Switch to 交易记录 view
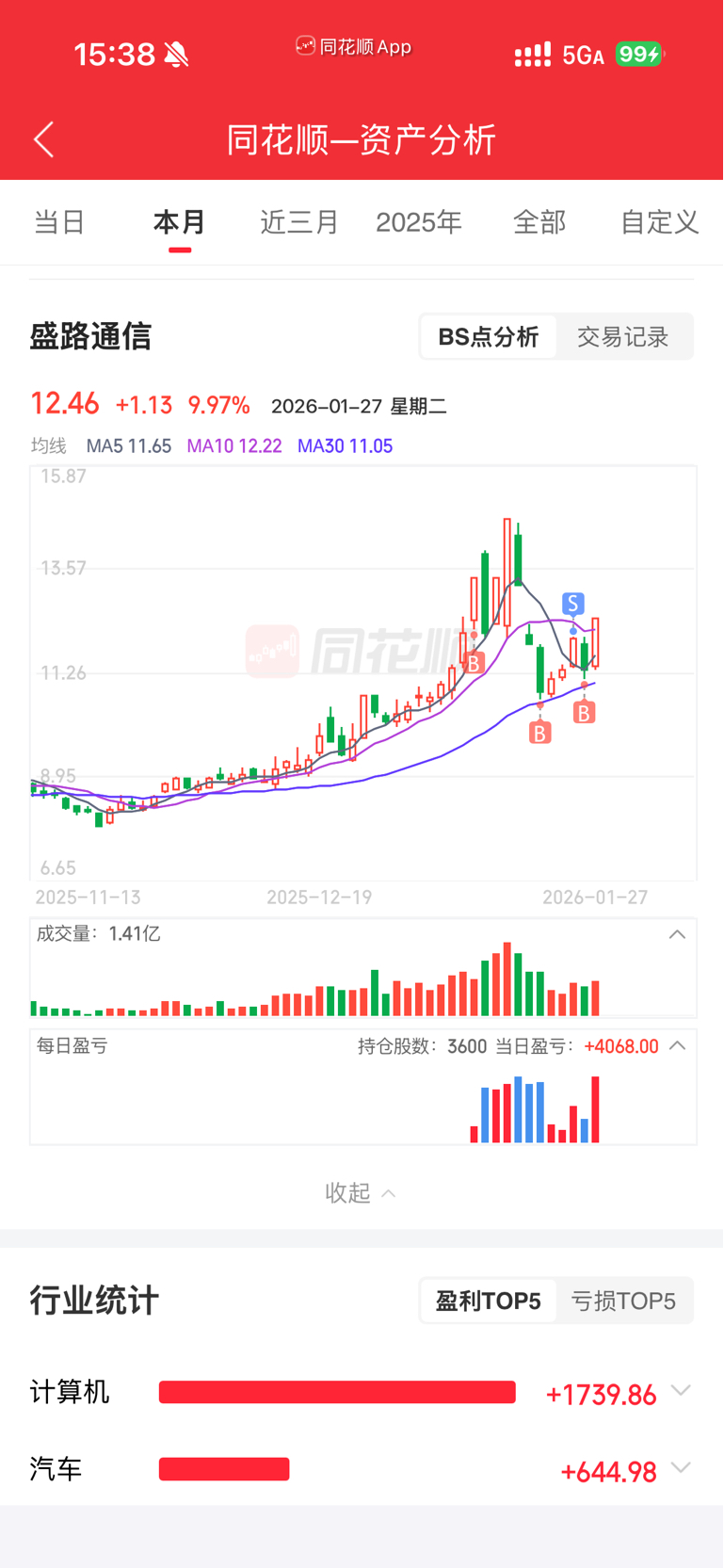This screenshot has width=724, height=1568. tap(623, 336)
